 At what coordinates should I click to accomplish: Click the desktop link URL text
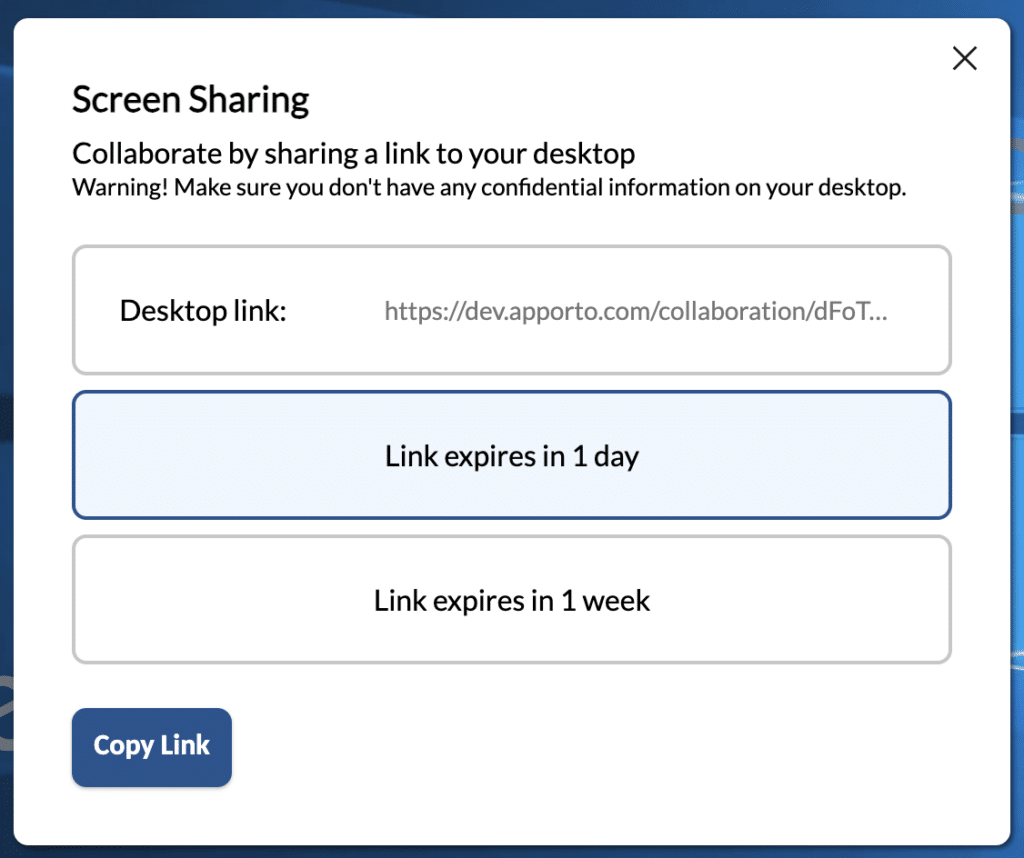[635, 311]
